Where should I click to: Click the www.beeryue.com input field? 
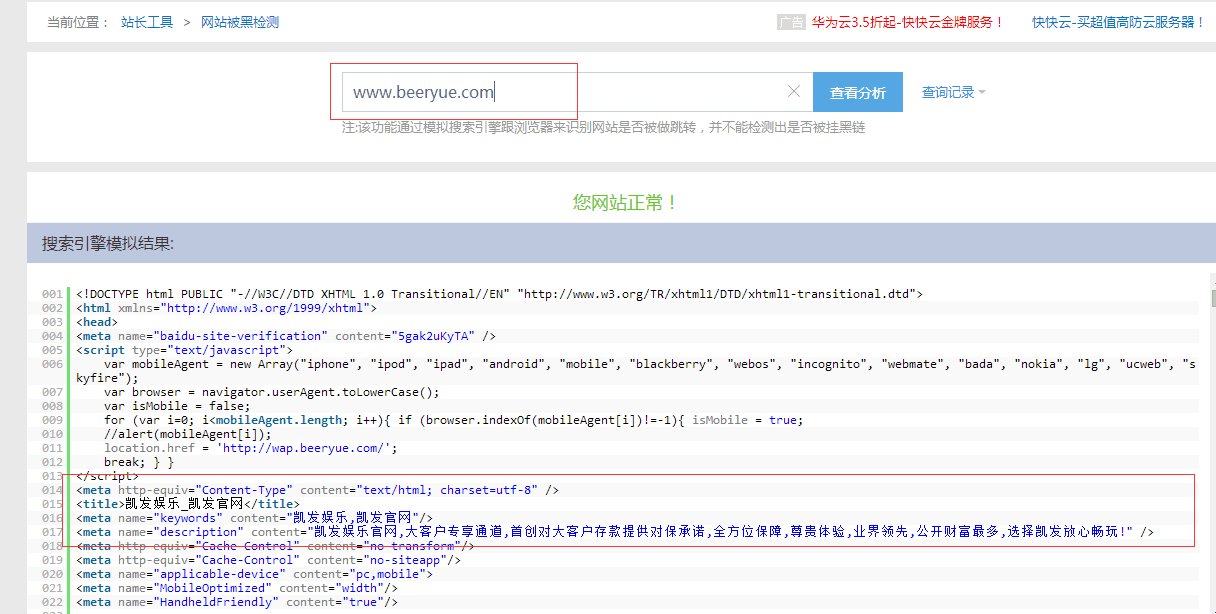tap(560, 92)
